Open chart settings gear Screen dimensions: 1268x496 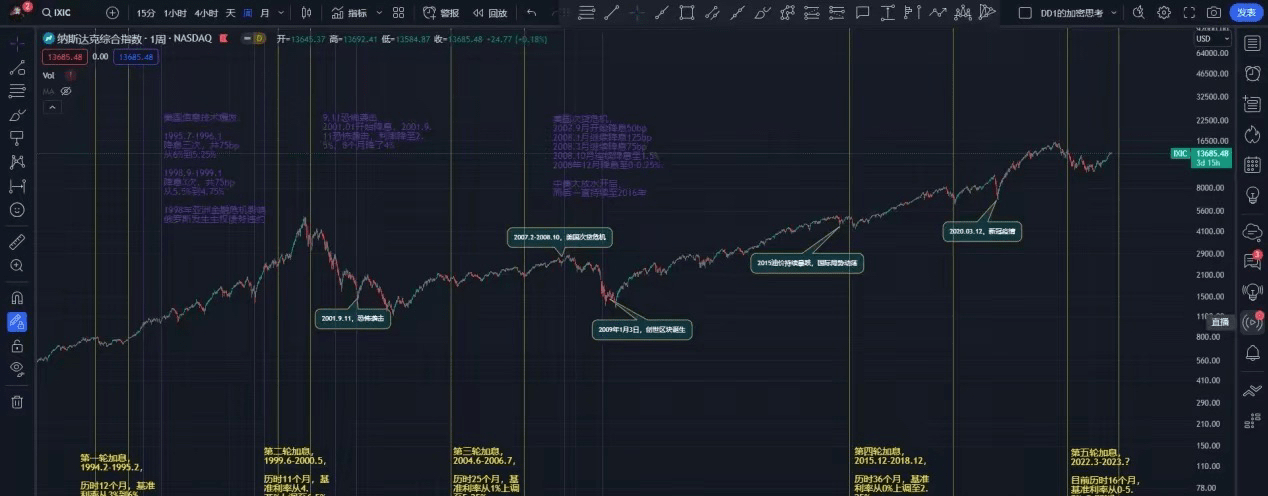(1164, 13)
